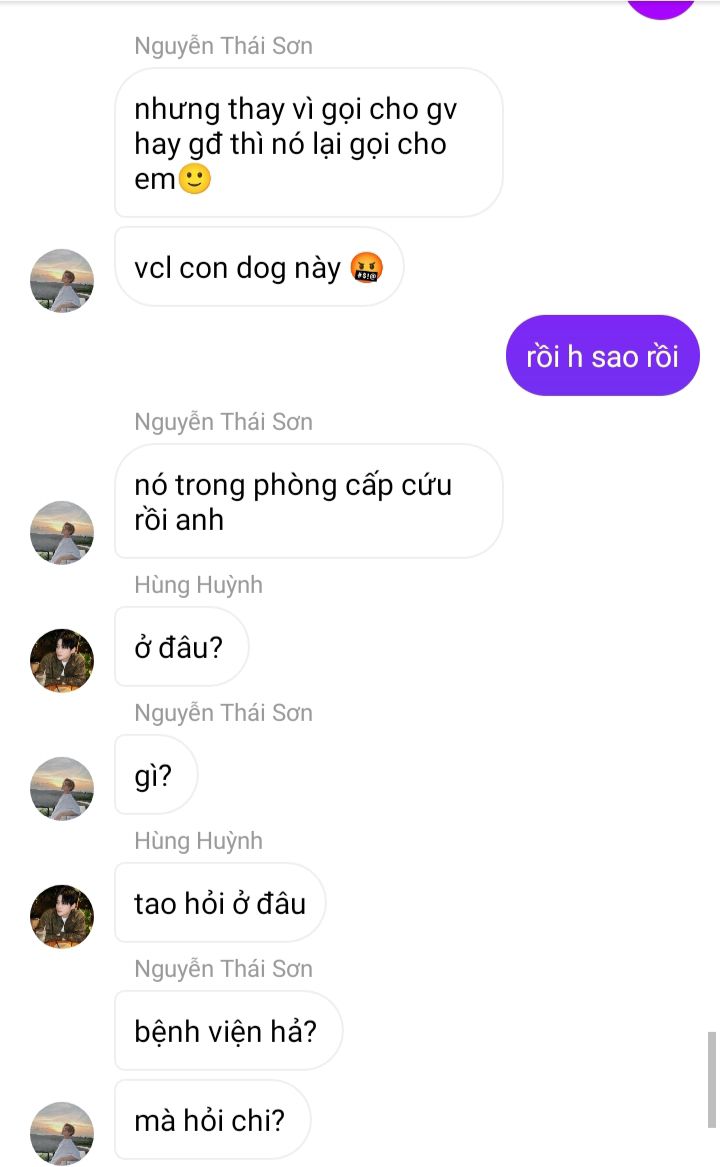The width and height of the screenshot is (720, 1167).
Task: Select the "bệnh viện hả?" message bubble
Action: pyautogui.click(x=228, y=1031)
